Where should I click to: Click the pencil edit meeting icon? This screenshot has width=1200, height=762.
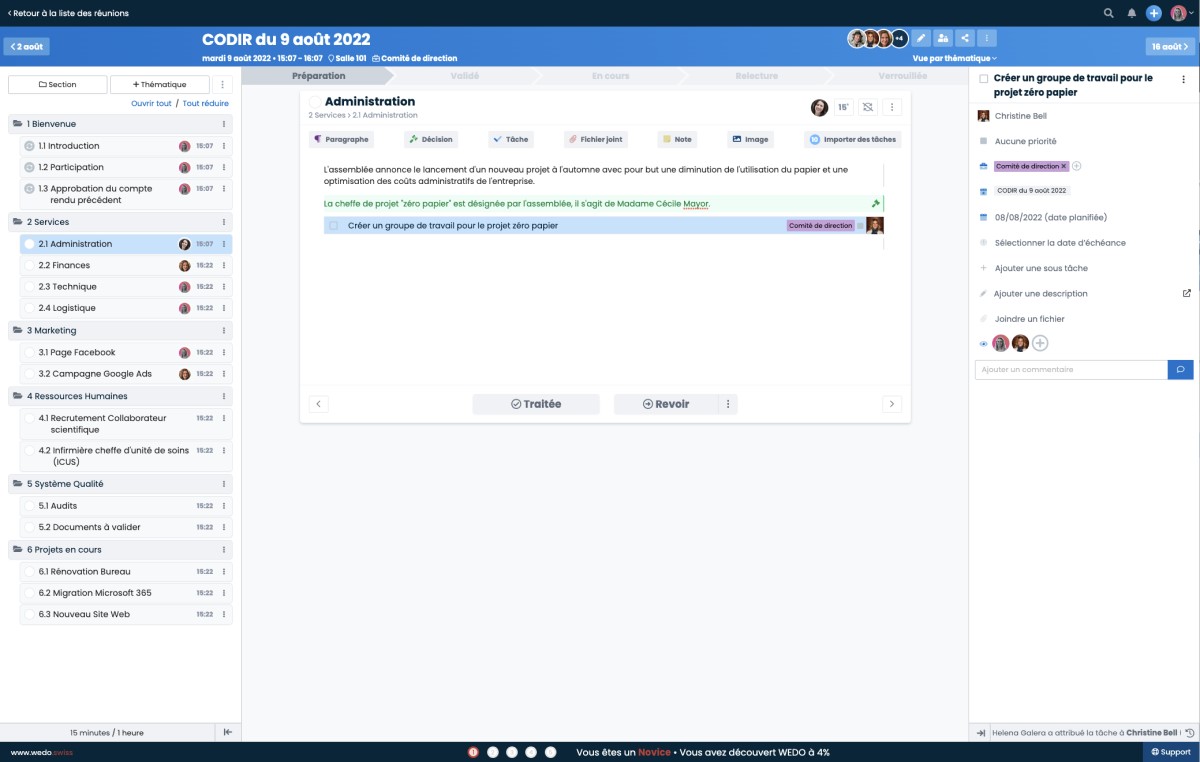[x=920, y=38]
